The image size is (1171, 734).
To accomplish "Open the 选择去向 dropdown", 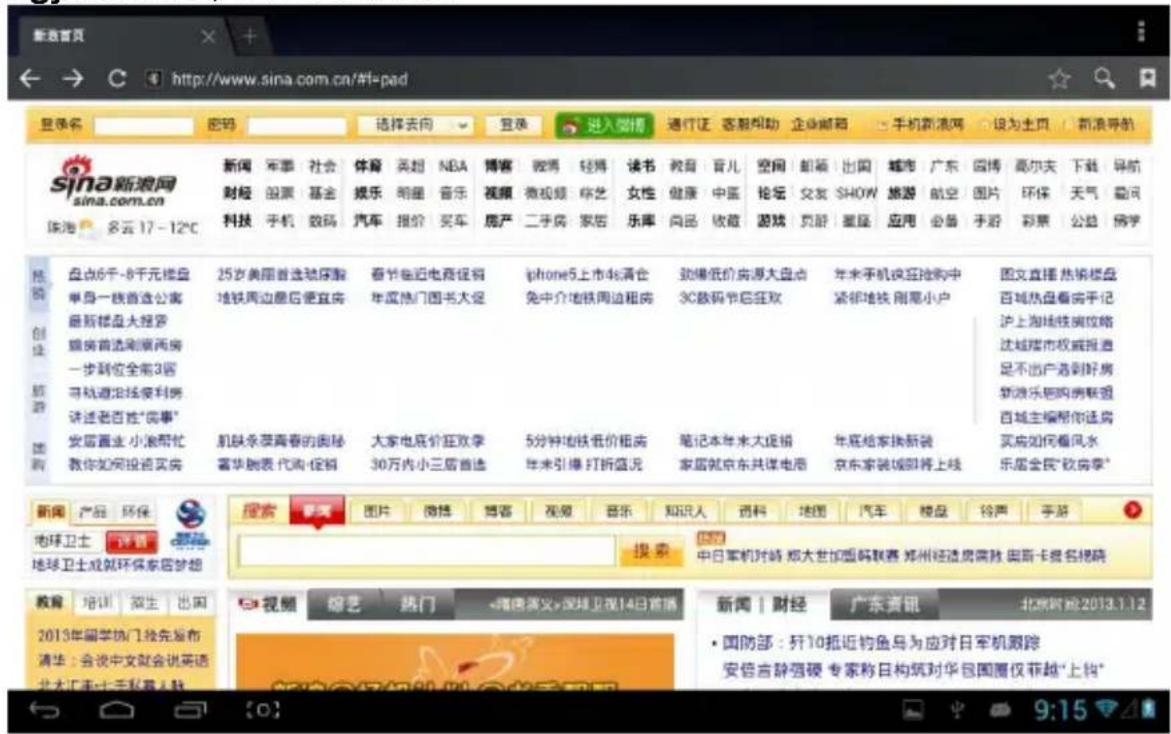I will point(415,125).
